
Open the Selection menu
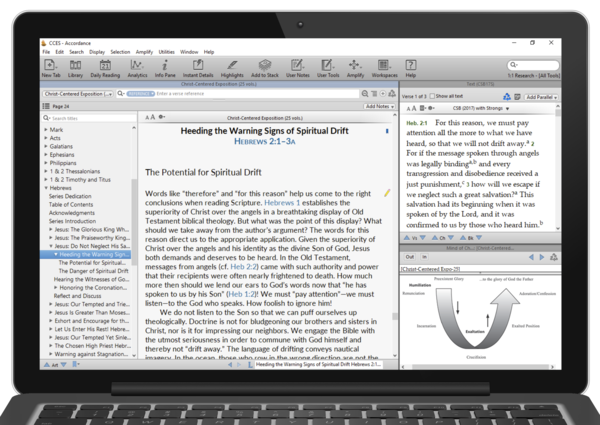pos(120,52)
